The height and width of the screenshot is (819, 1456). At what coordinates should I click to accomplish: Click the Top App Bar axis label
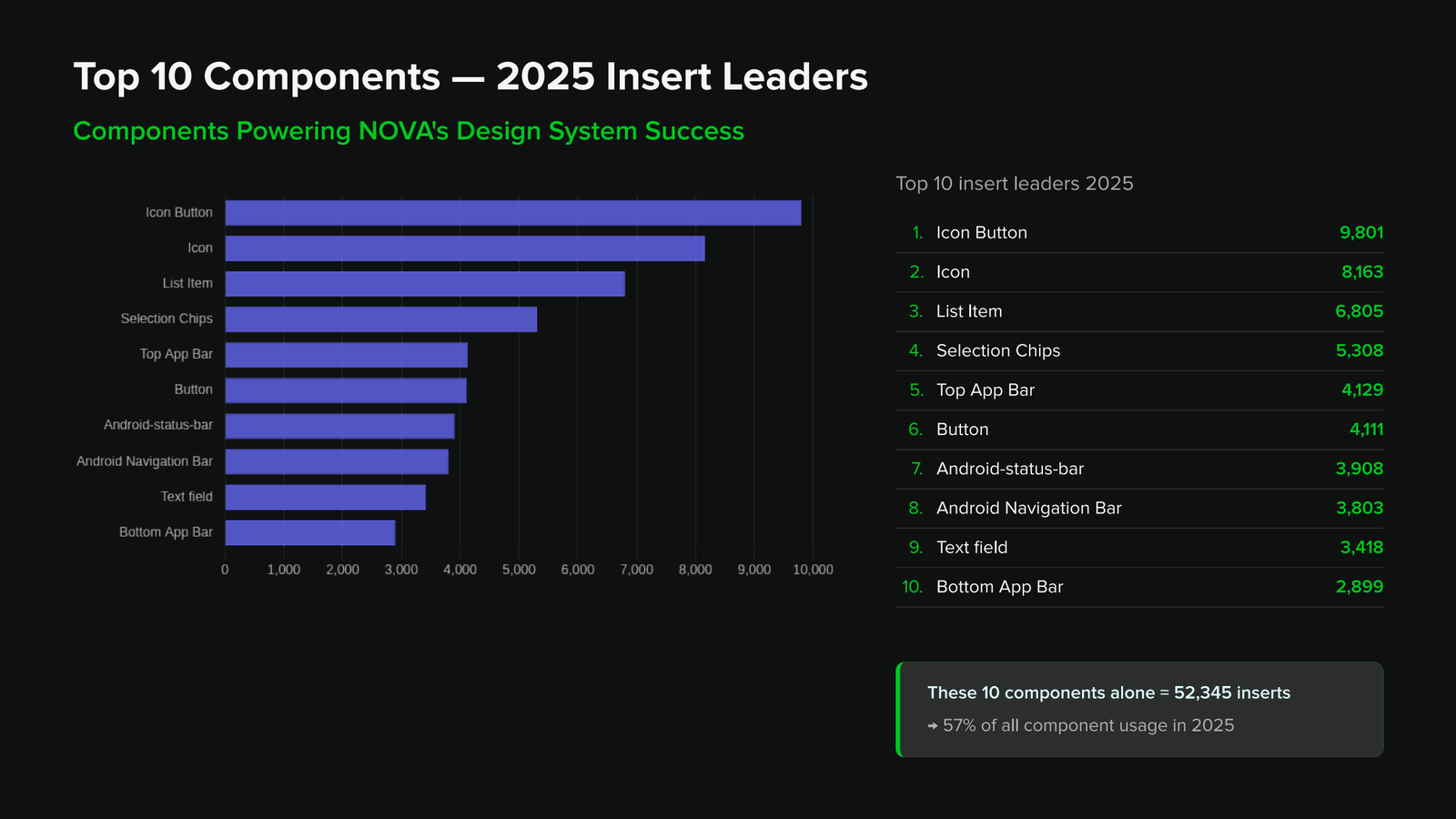tap(176, 354)
